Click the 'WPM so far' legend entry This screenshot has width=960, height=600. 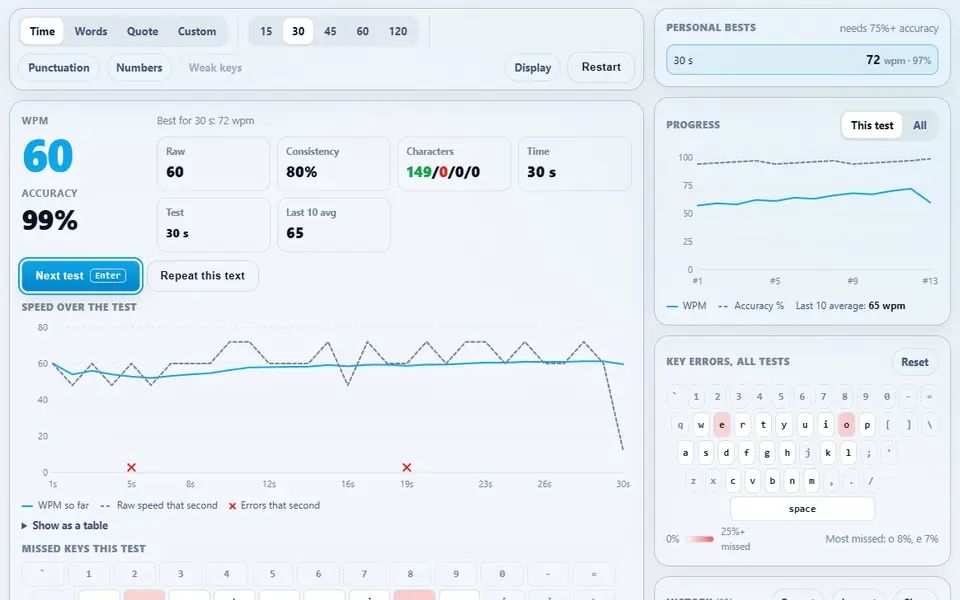55,505
